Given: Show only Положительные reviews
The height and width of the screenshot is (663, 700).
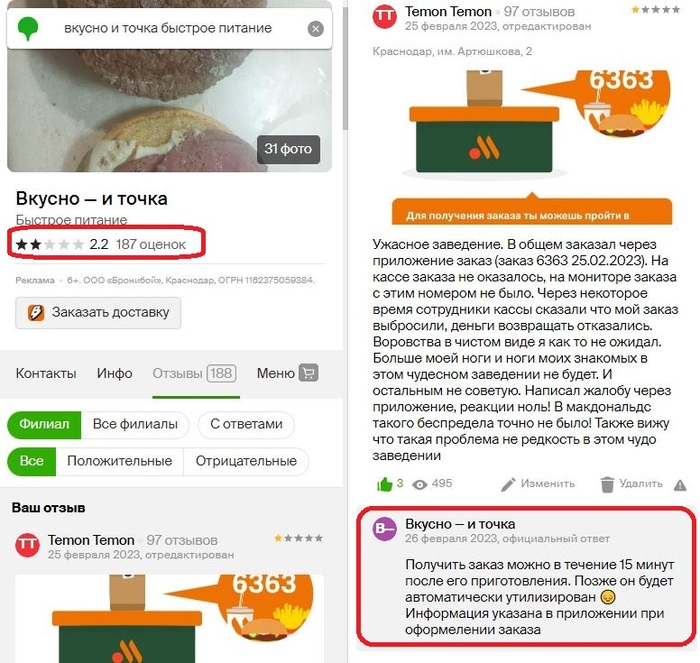Looking at the screenshot, I should click(x=120, y=461).
